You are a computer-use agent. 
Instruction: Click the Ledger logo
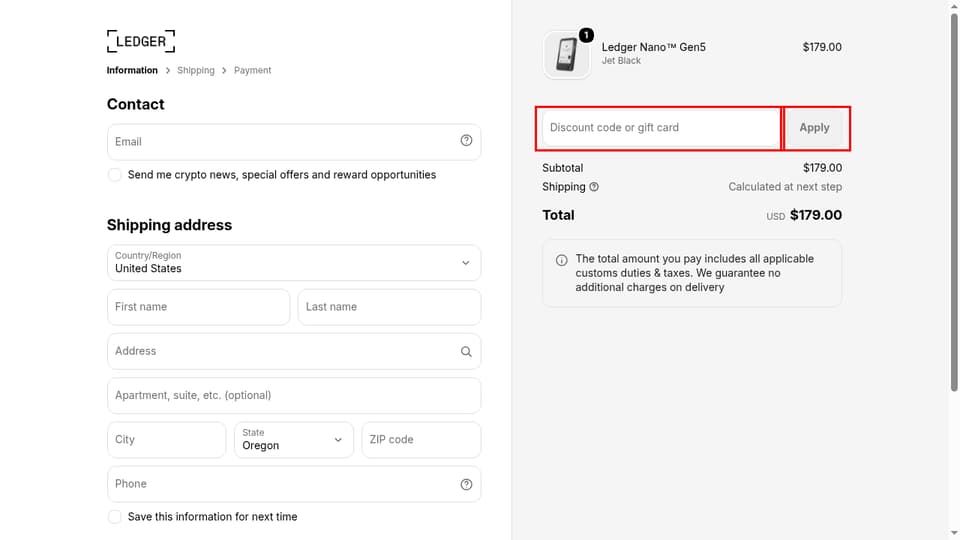pos(141,41)
